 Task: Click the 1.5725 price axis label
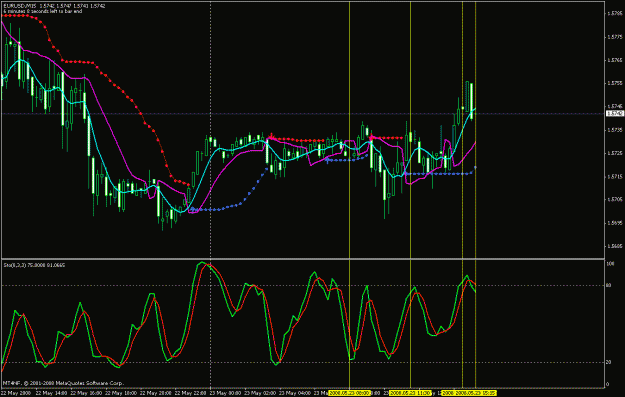[x=615, y=153]
